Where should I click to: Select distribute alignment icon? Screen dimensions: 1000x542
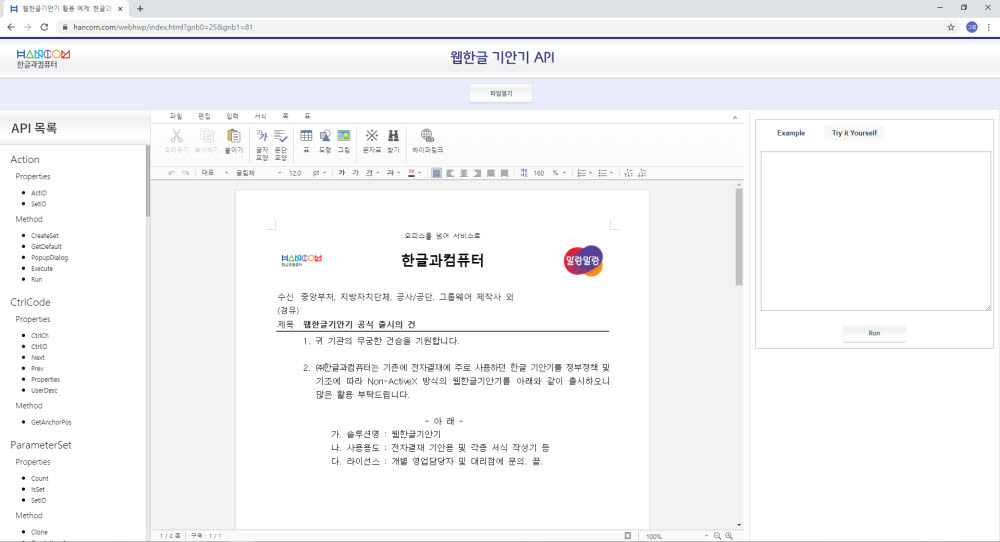[490, 173]
